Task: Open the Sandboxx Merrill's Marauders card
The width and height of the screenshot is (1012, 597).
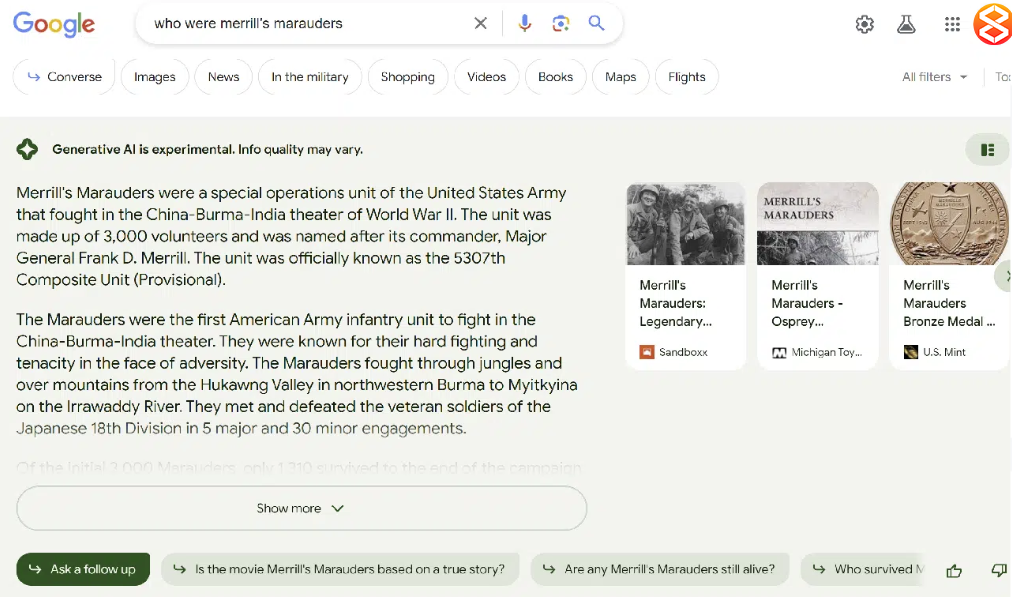Action: coord(685,275)
